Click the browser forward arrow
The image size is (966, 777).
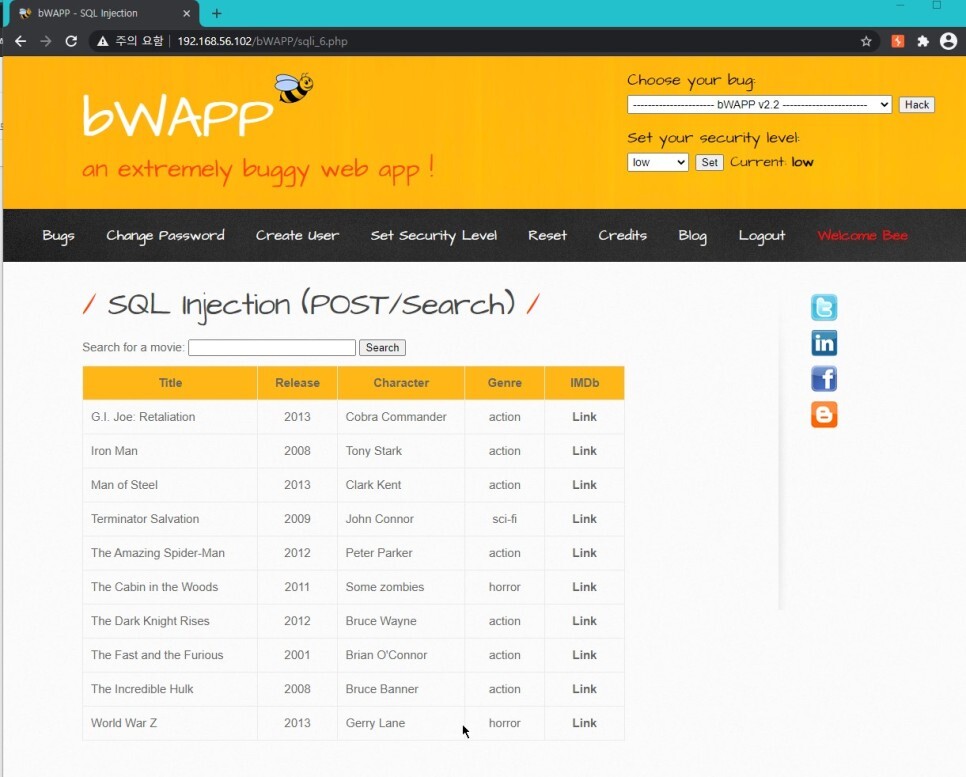(46, 41)
